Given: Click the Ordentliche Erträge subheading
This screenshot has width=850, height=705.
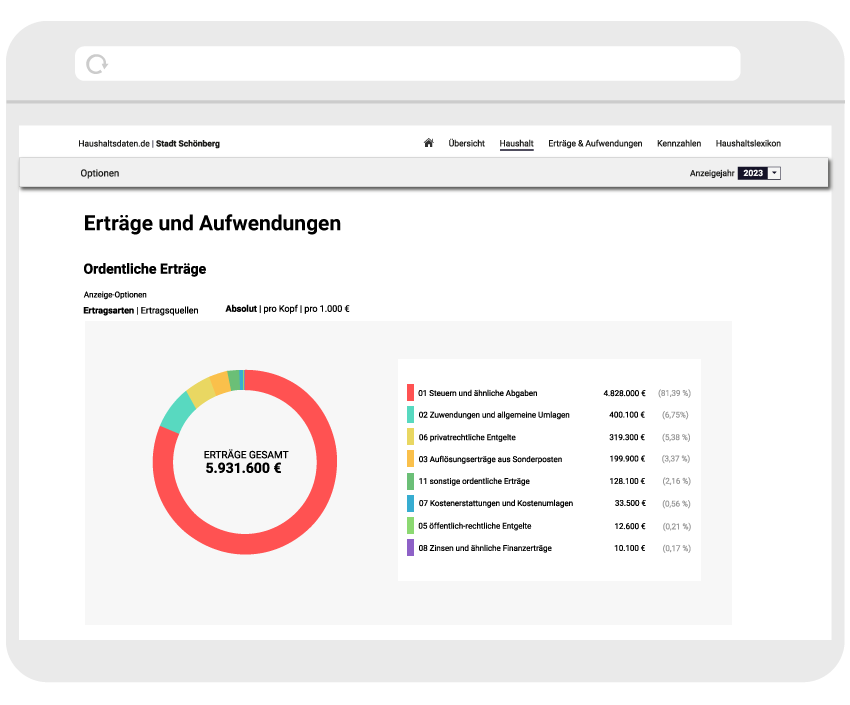Looking at the screenshot, I should coord(145,269).
